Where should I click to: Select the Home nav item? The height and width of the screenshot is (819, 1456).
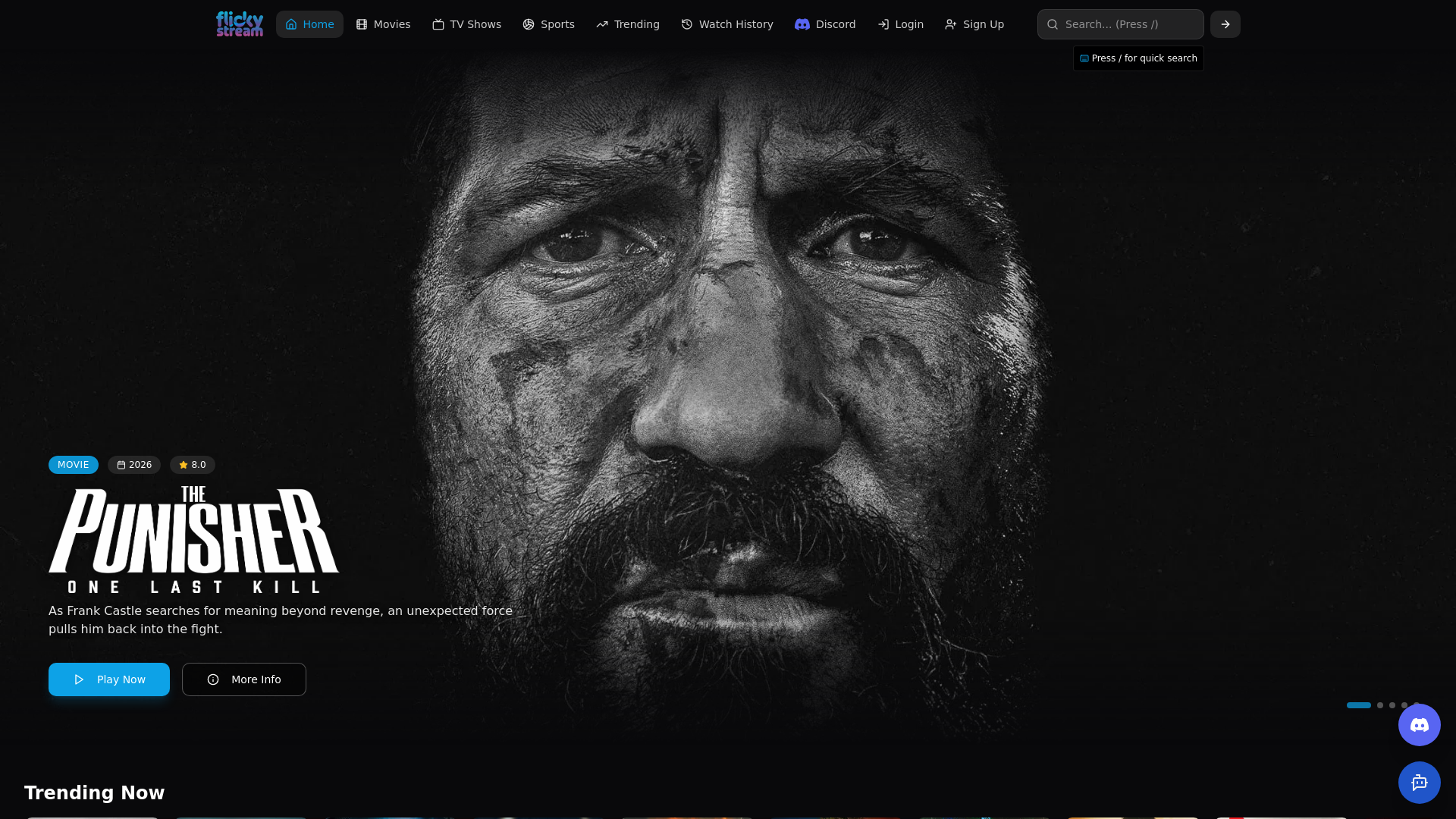309,24
